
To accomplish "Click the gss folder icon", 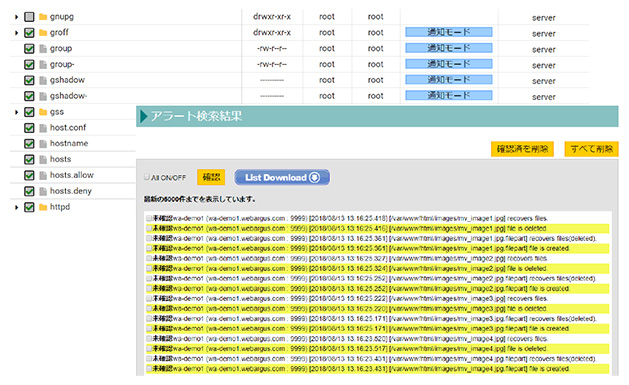I will (x=43, y=112).
